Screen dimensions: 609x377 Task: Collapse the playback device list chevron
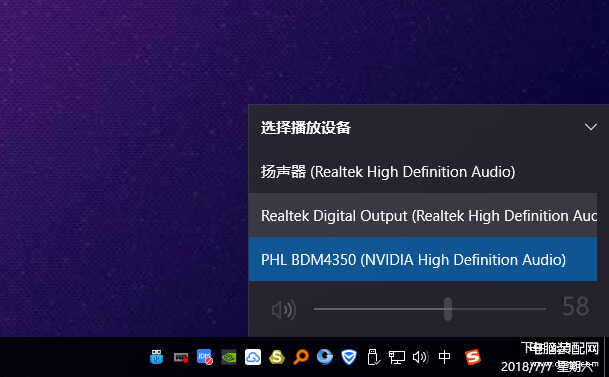click(x=590, y=127)
